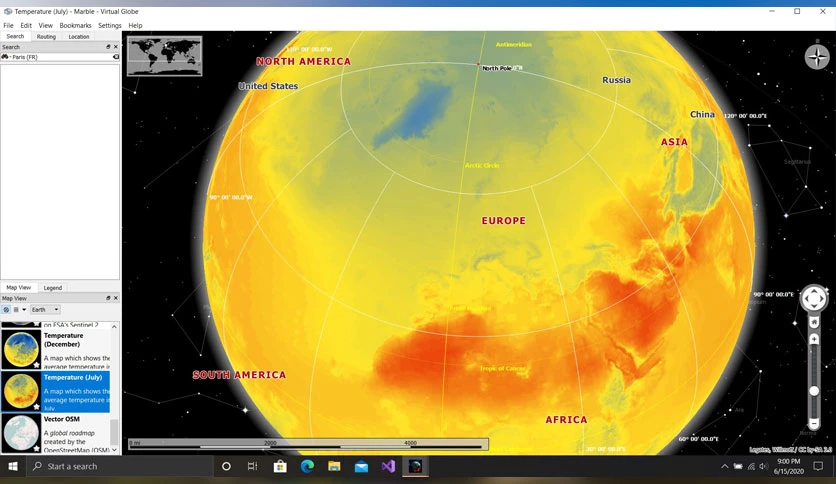
Task: Clear the Paris (FR) search field
Action: [x=116, y=57]
